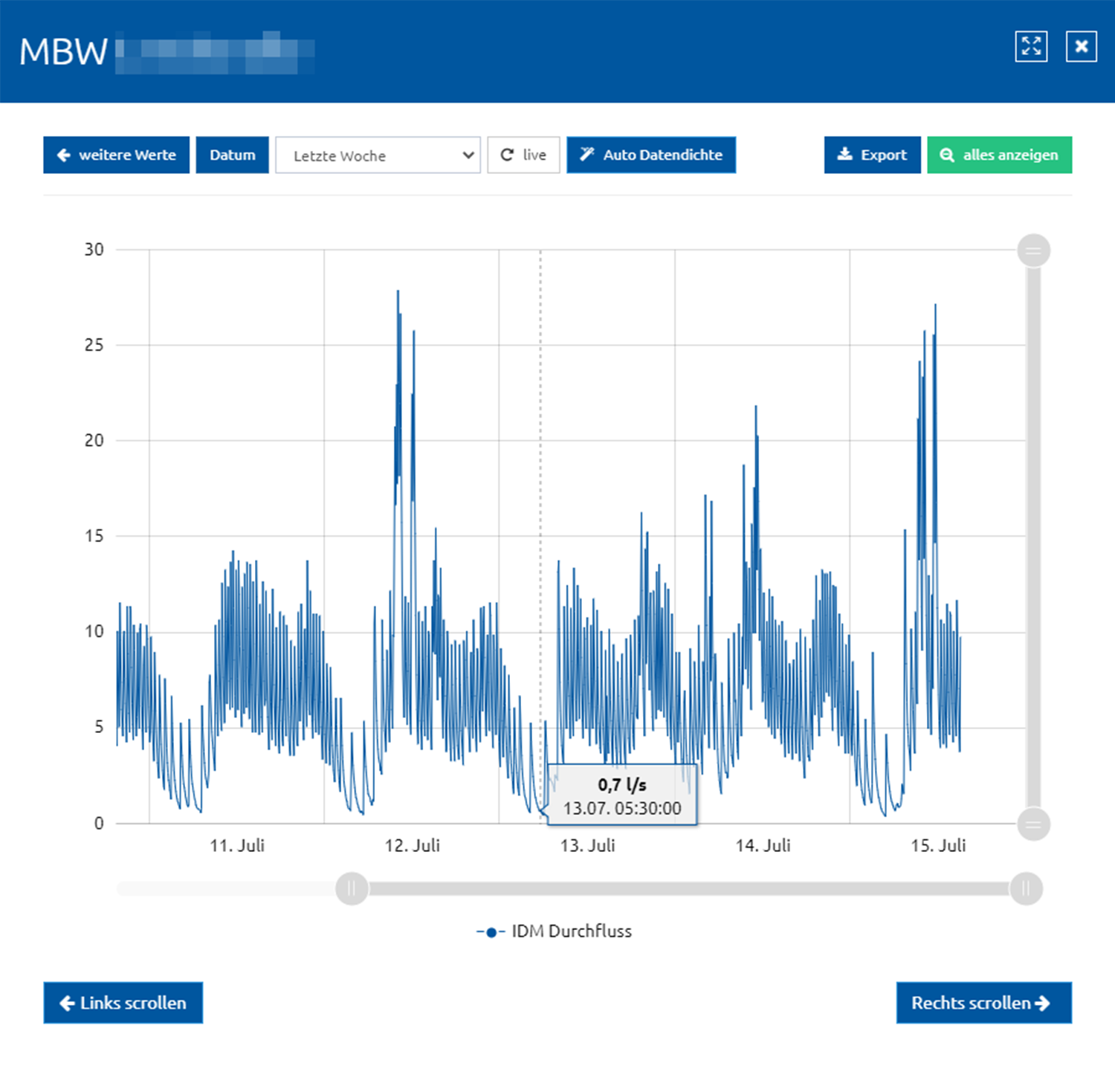
Task: Click the left handle of time range slider
Action: pos(352,888)
